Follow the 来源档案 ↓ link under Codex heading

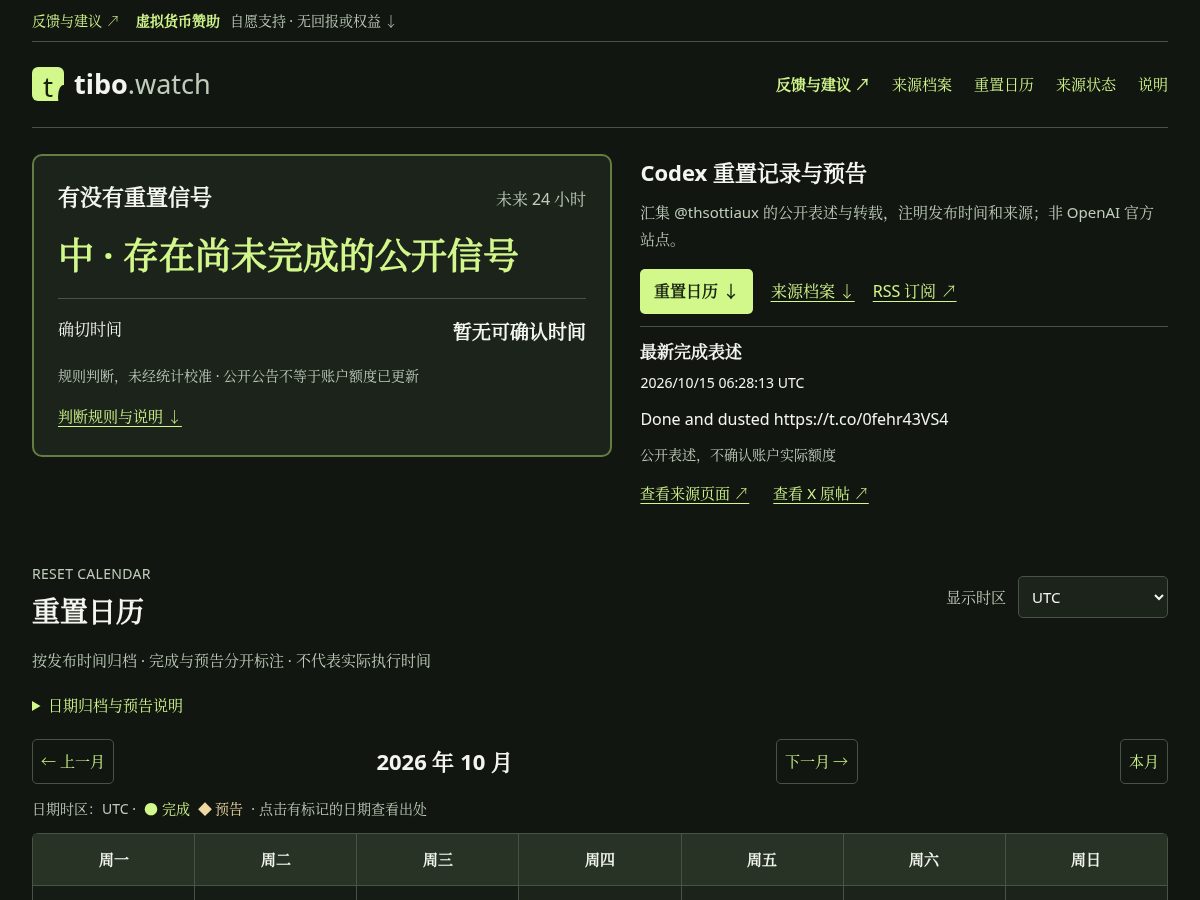tap(813, 291)
